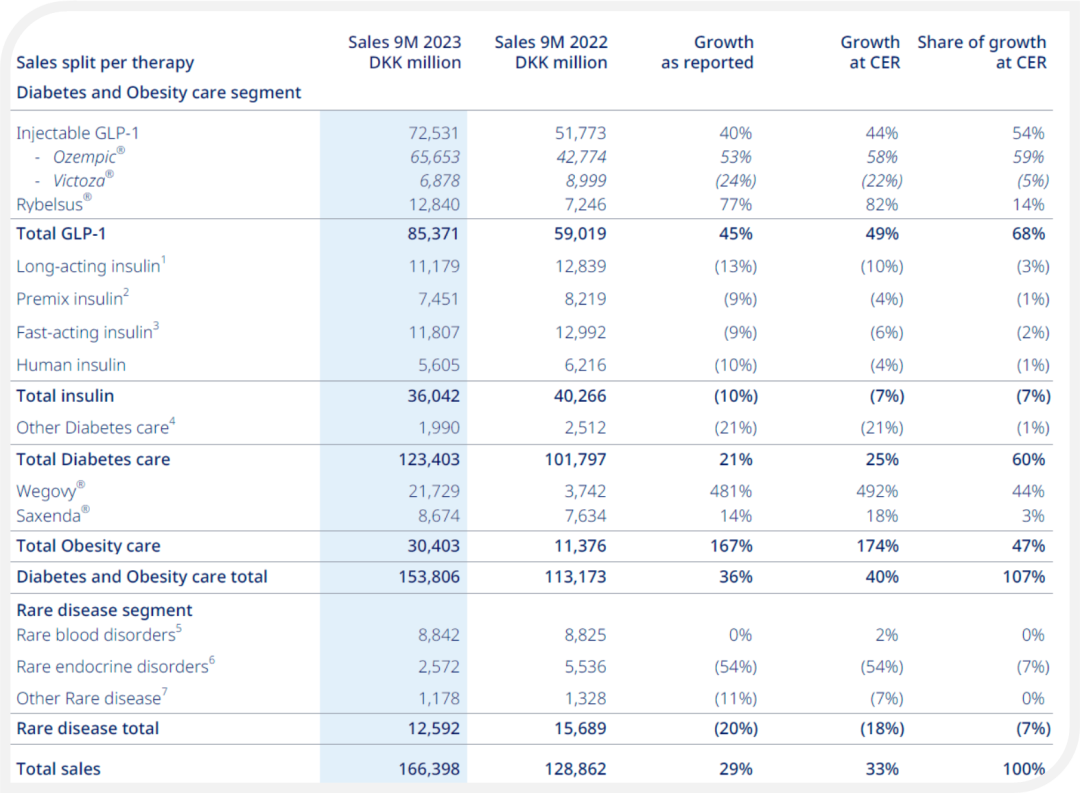Image resolution: width=1080 pixels, height=793 pixels.
Task: Click Human insulin 2022 value 6,216
Action: click(585, 364)
